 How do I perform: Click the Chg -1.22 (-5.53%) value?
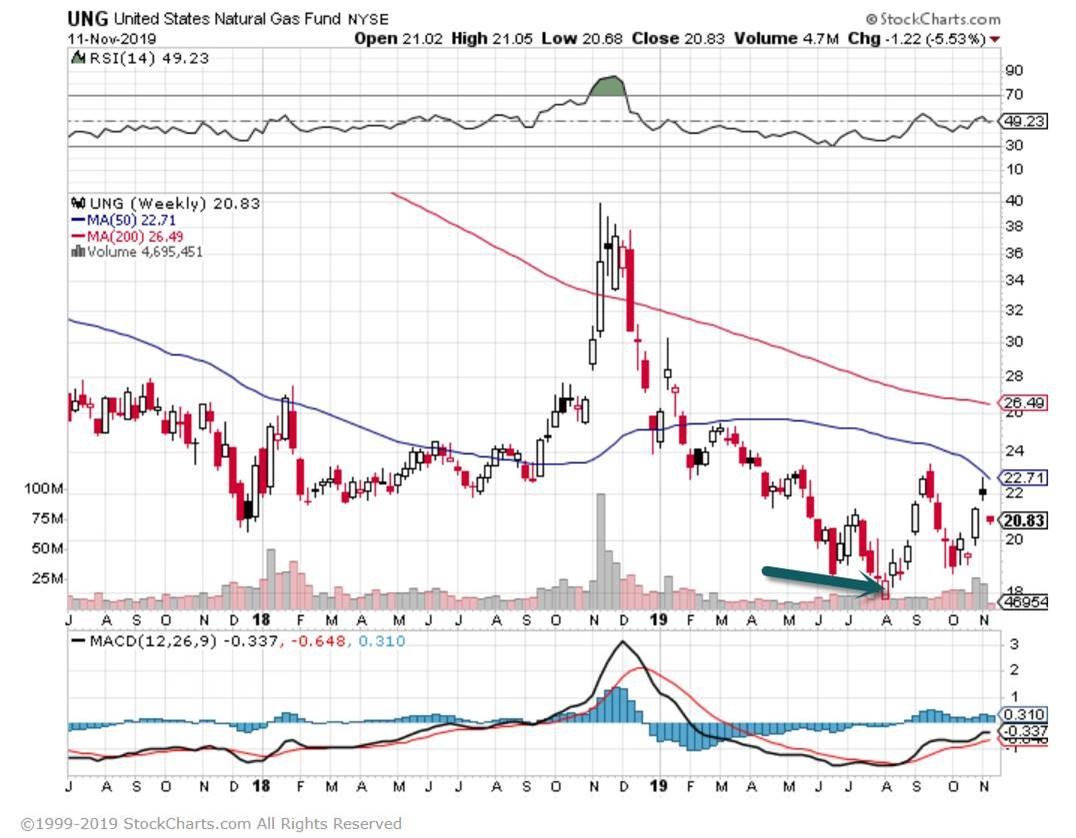click(x=917, y=38)
